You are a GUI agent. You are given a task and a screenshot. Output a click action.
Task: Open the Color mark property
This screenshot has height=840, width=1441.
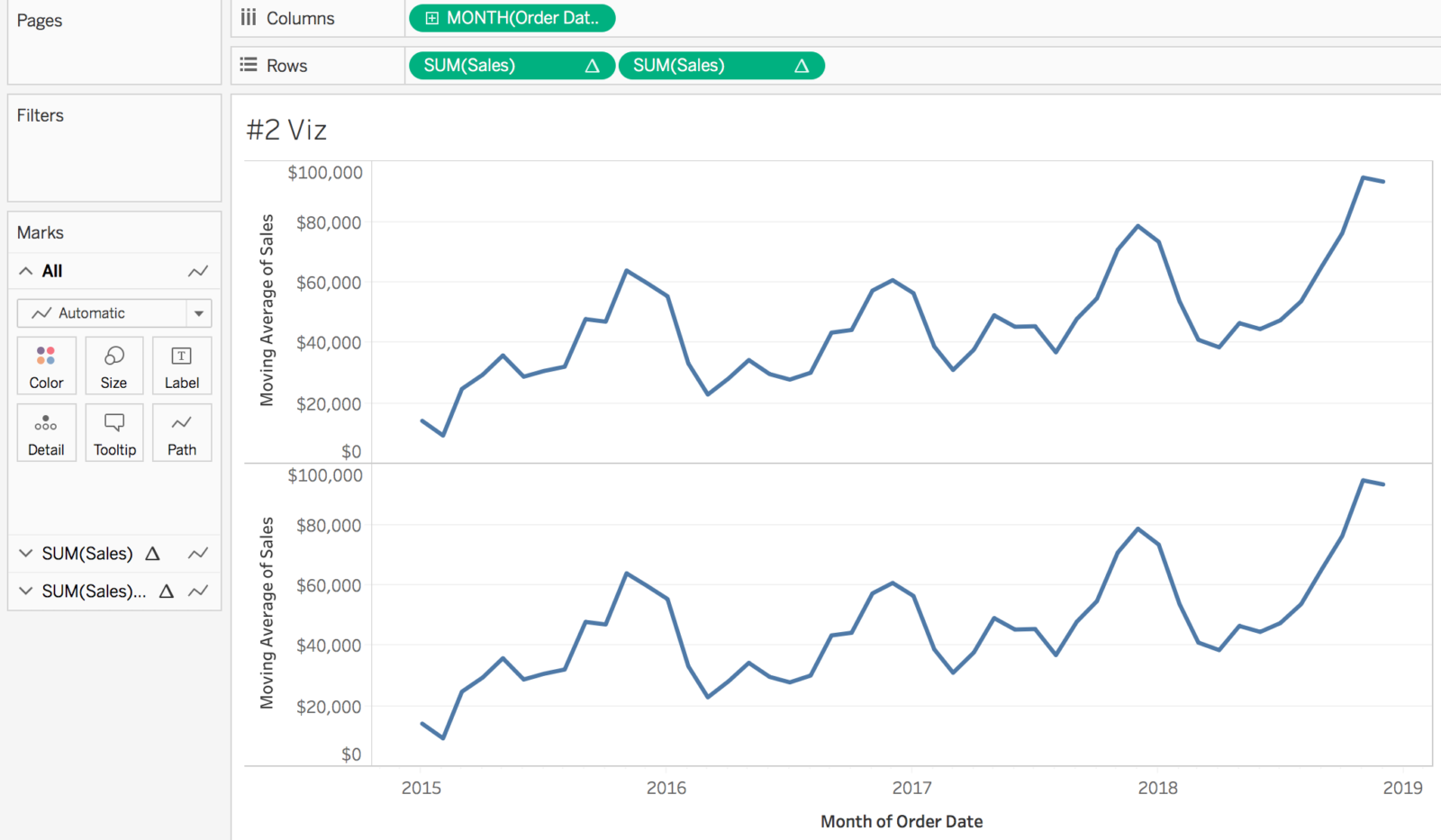click(x=46, y=366)
